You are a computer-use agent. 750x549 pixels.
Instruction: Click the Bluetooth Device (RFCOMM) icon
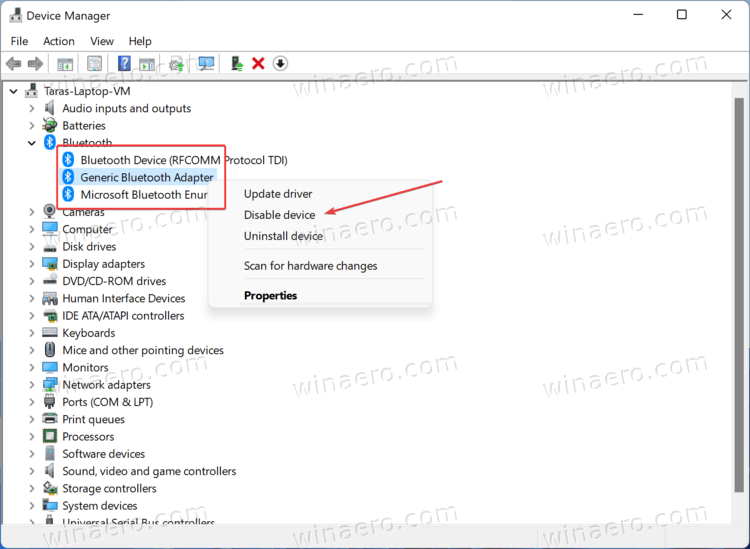pos(68,160)
